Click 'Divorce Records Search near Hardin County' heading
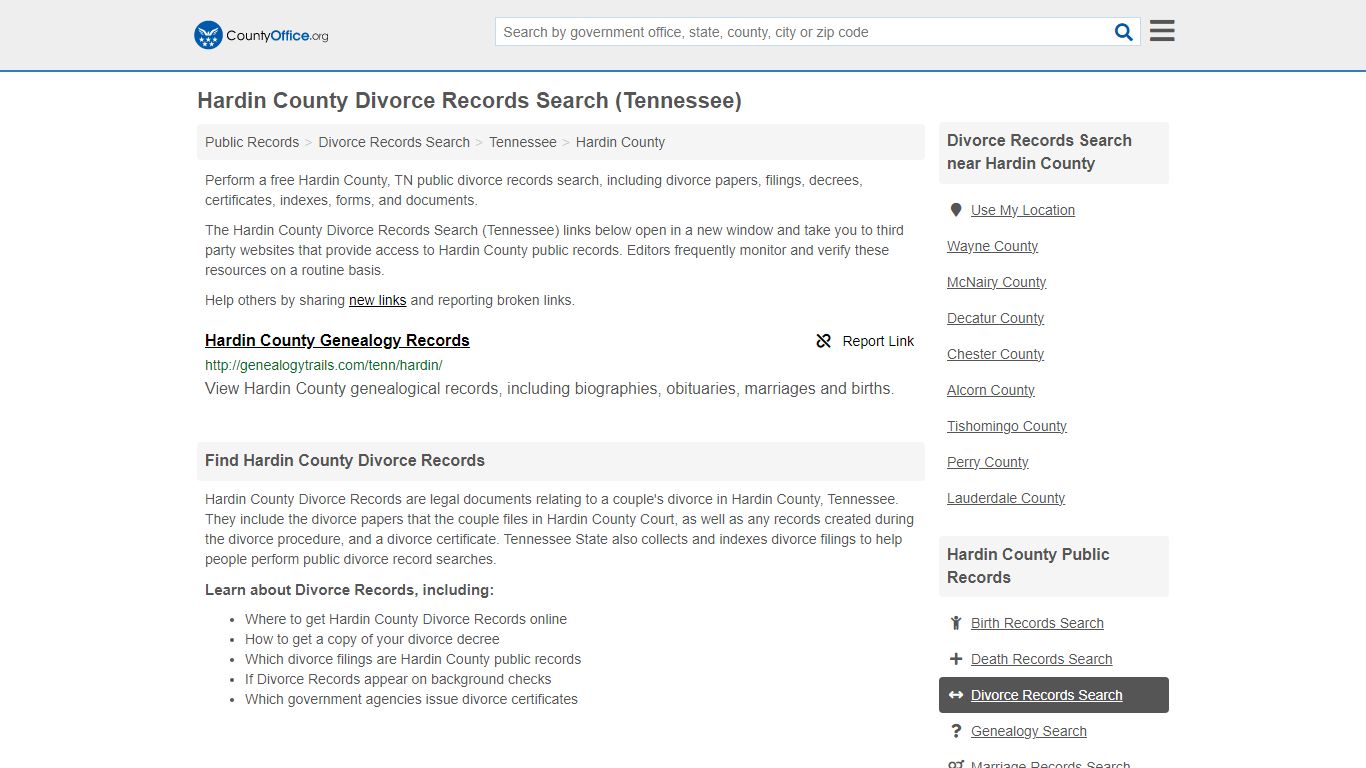This screenshot has height=768, width=1366. coord(1039,152)
